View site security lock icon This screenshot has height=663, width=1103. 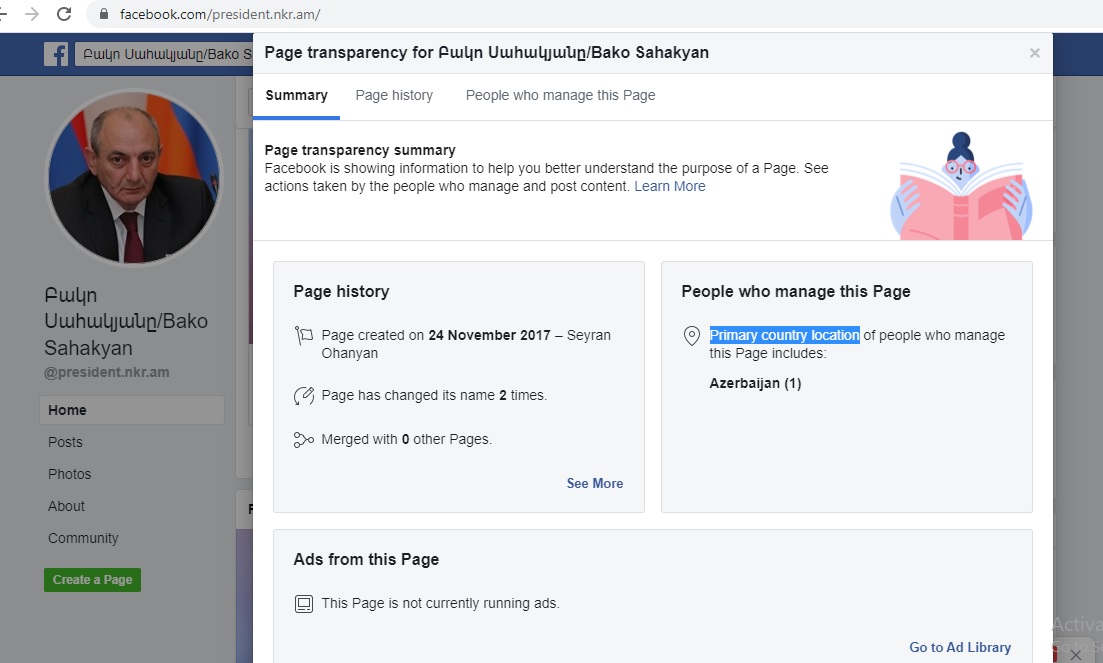click(104, 14)
